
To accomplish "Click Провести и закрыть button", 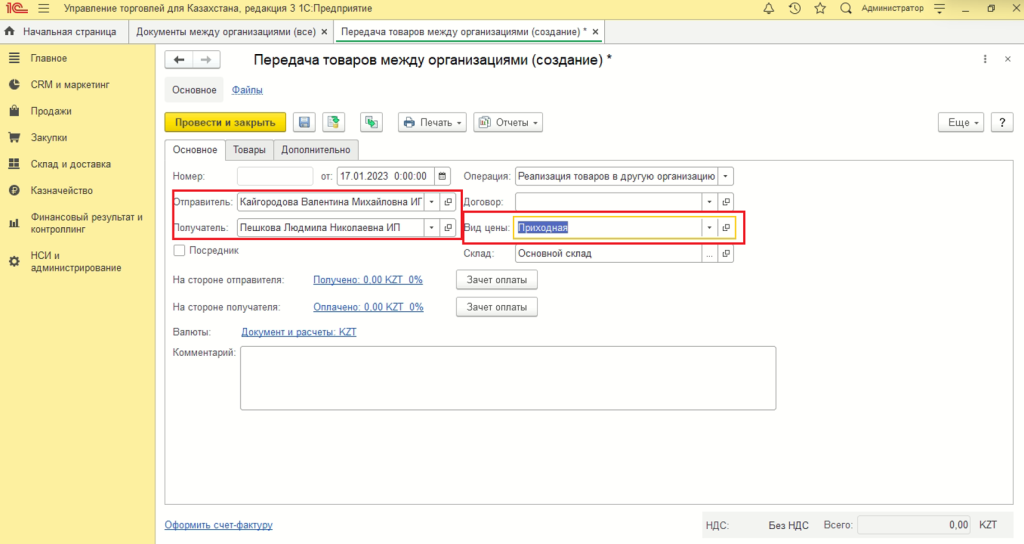I will click(225, 122).
